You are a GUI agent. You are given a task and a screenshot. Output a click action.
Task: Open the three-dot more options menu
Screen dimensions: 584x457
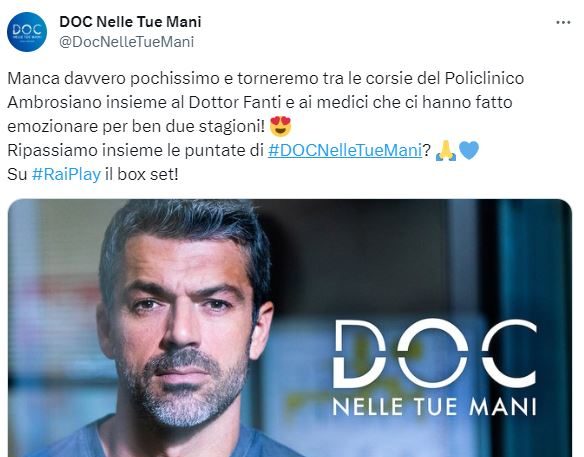(563, 22)
